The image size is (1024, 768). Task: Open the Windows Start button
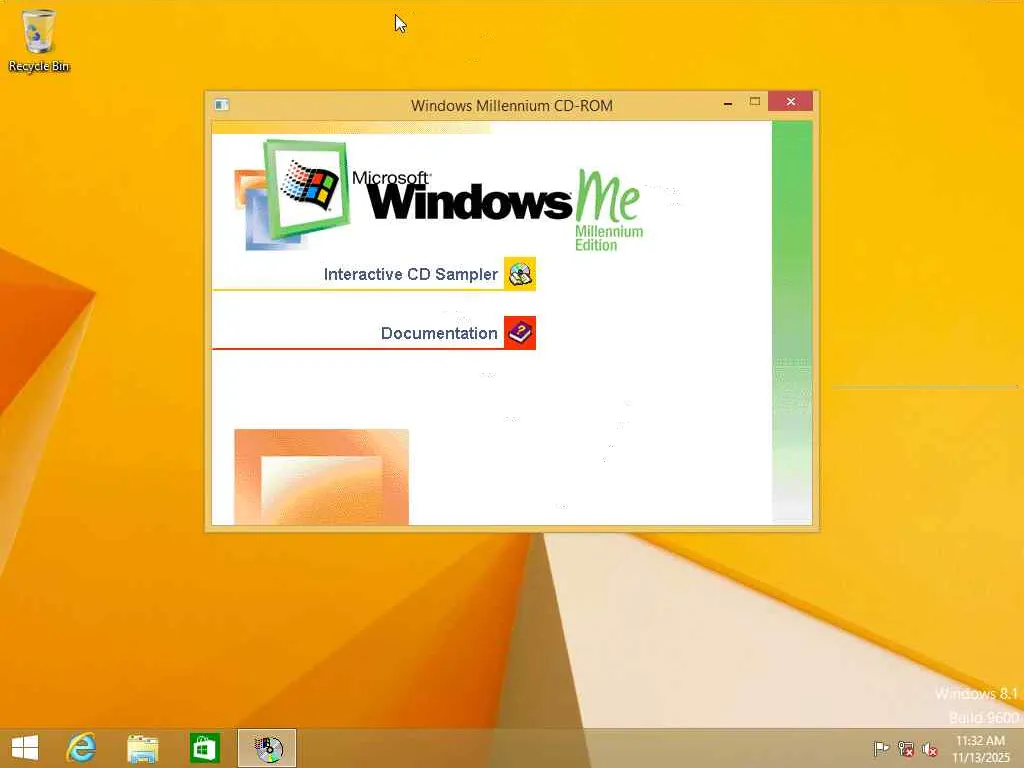tap(25, 748)
